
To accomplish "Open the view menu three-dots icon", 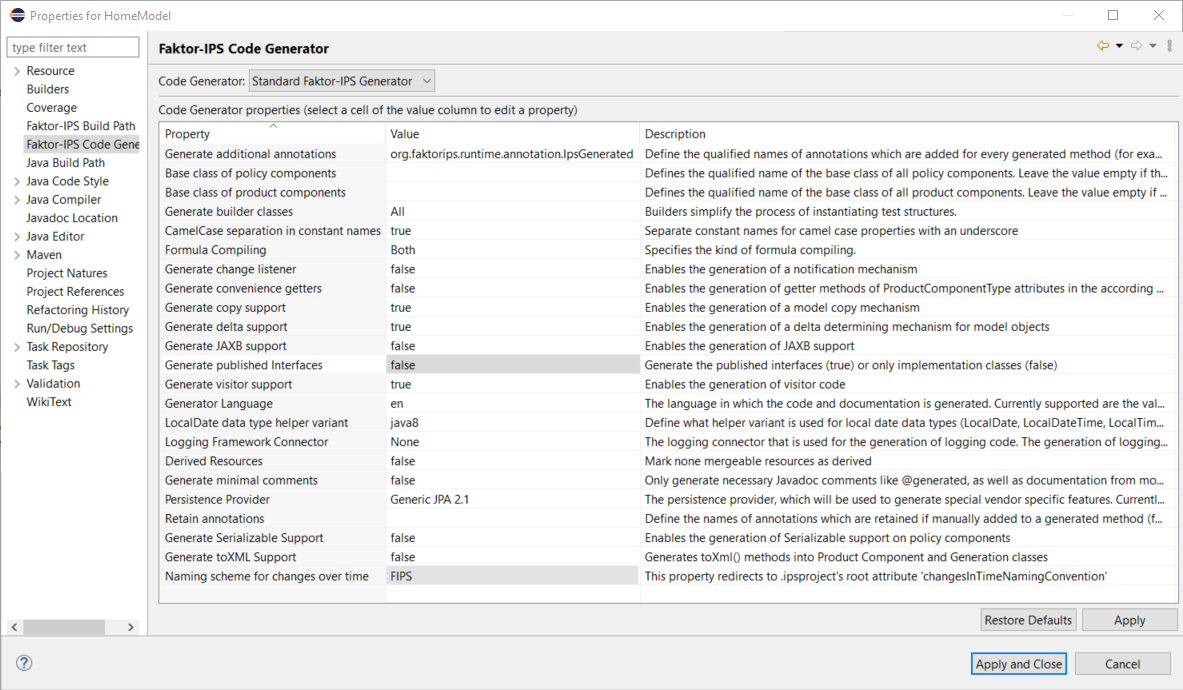I will coord(1169,46).
